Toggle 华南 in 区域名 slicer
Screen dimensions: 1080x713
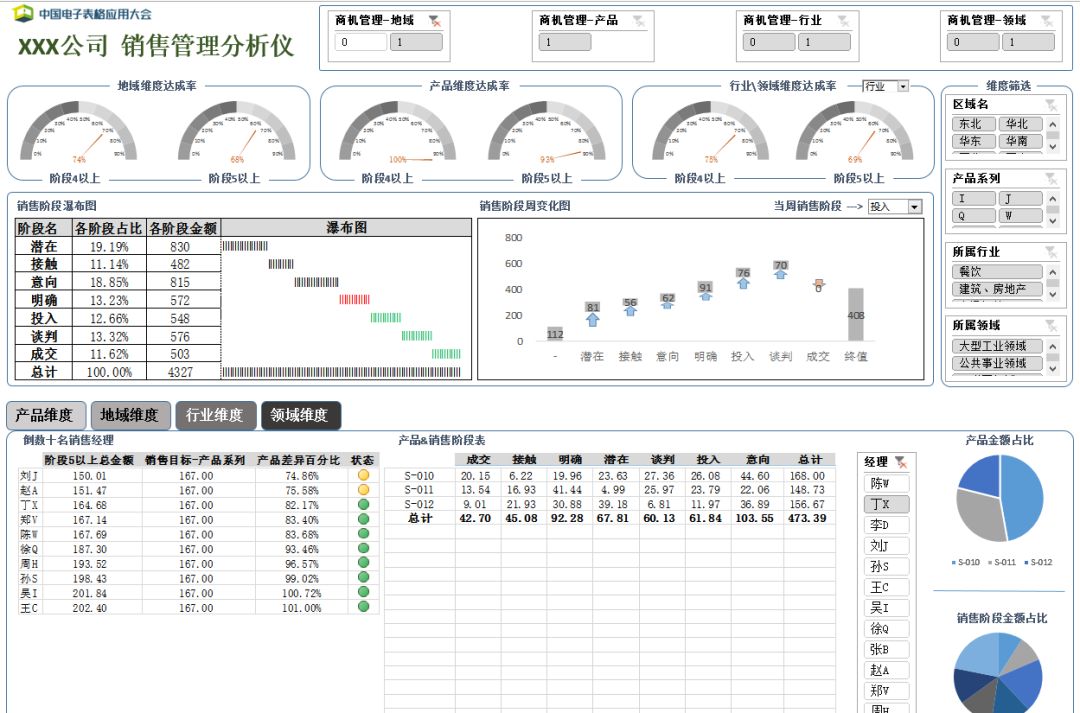1020,141
